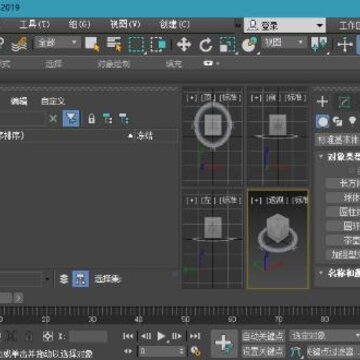
Task: Open the 编辑 menu in Scene Explorer
Action: tap(19, 101)
